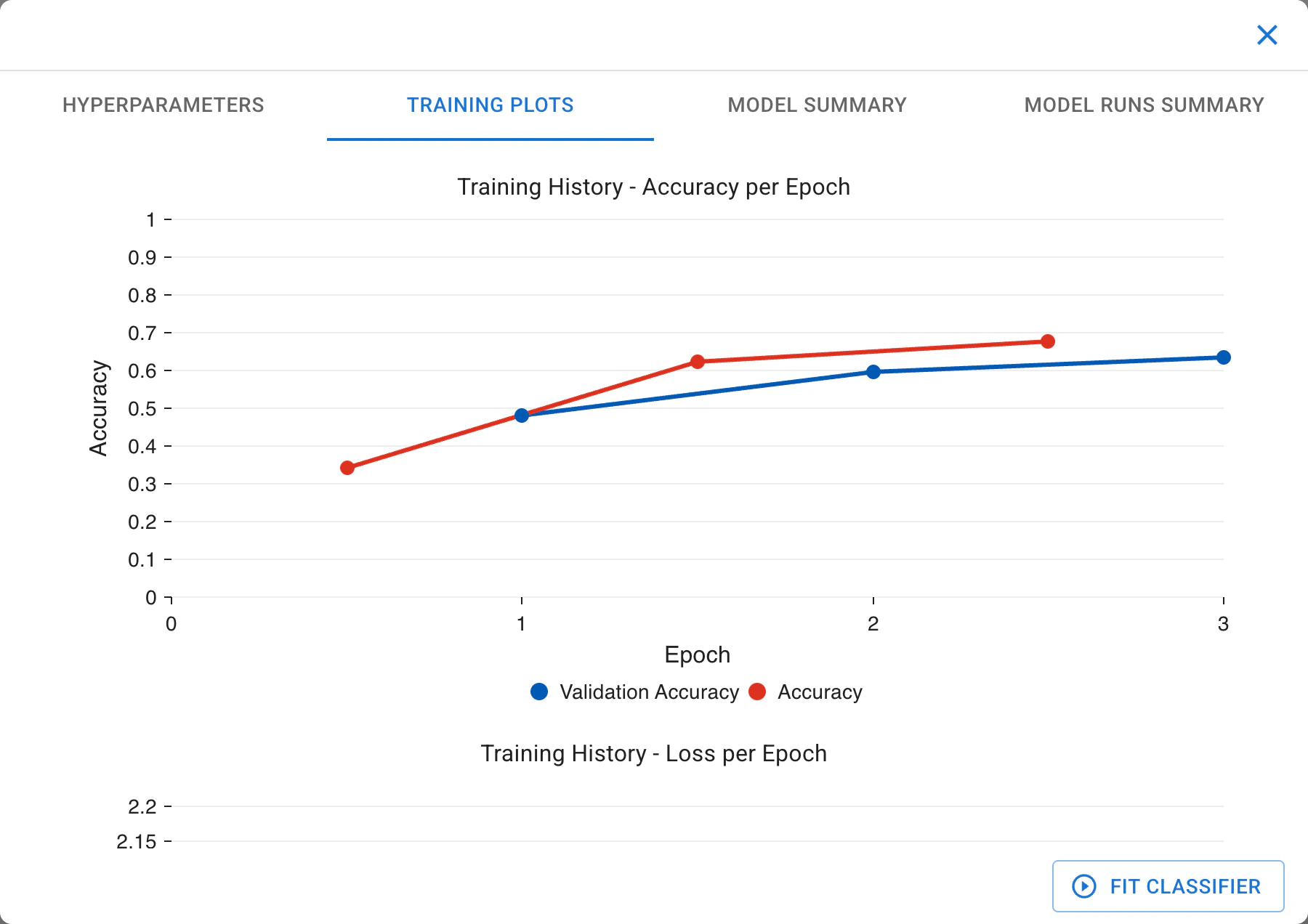This screenshot has width=1308, height=924.
Task: Click the lowest red accuracy point near 0.34
Action: pos(347,468)
